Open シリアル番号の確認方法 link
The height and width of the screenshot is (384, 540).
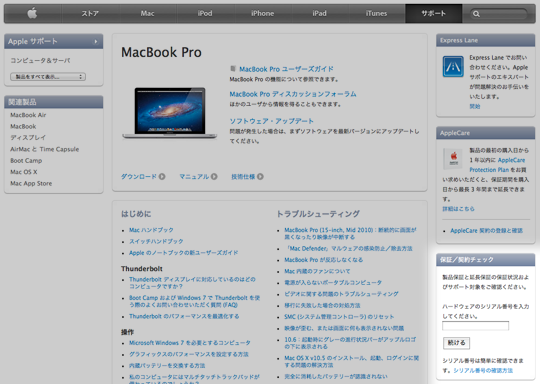[x=483, y=371]
